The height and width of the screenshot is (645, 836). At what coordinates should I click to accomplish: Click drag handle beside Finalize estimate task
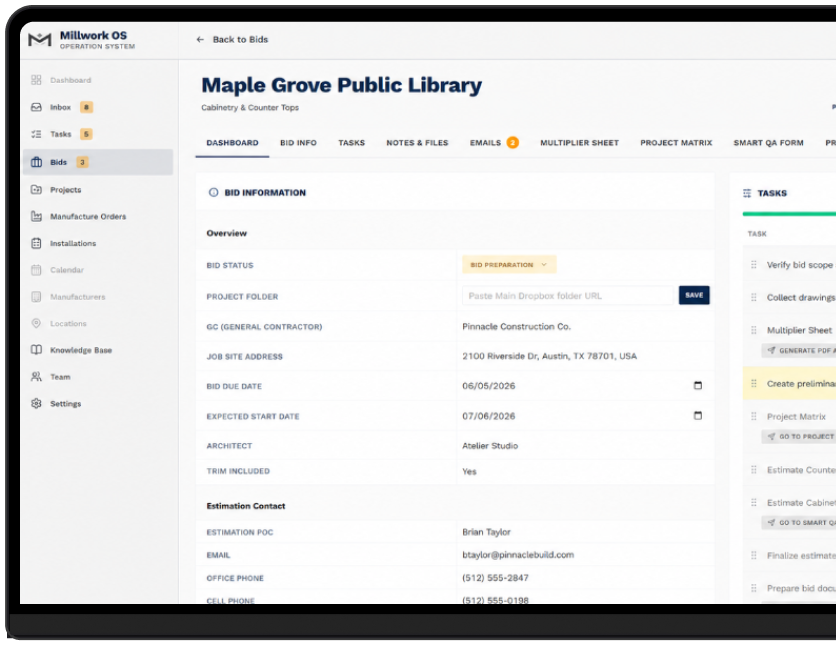[753, 555]
